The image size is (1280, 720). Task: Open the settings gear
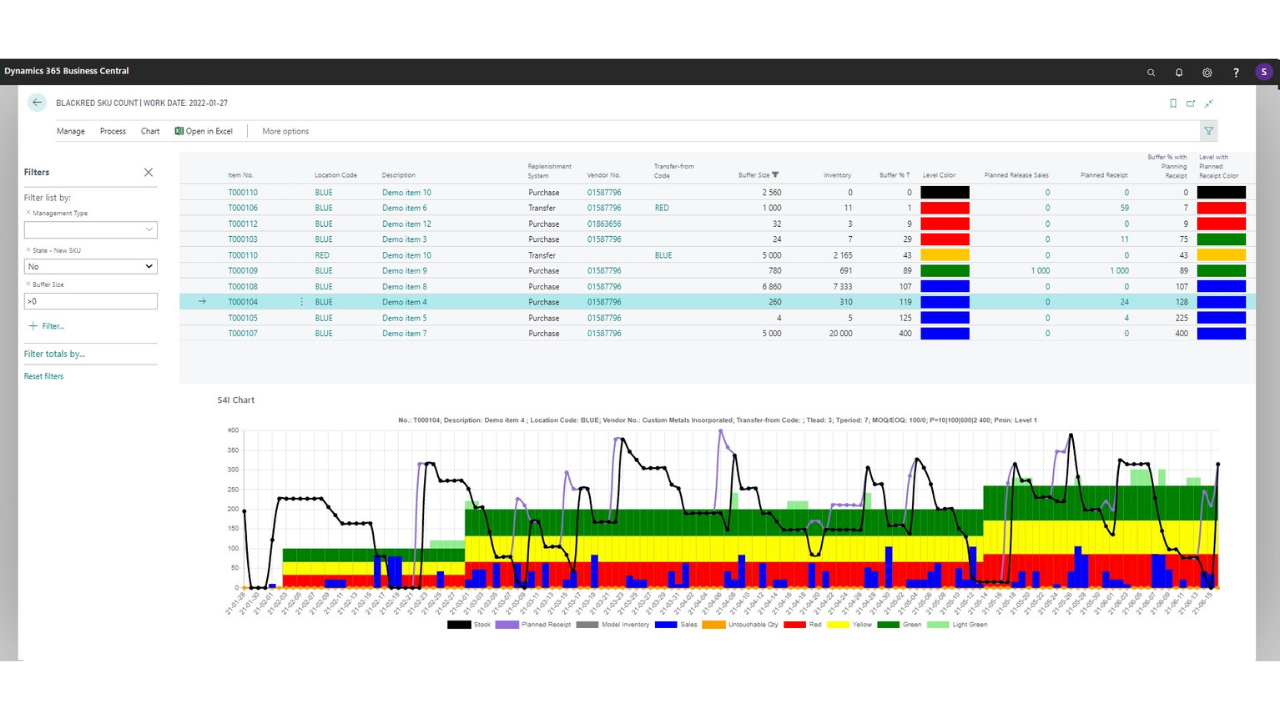point(1207,72)
